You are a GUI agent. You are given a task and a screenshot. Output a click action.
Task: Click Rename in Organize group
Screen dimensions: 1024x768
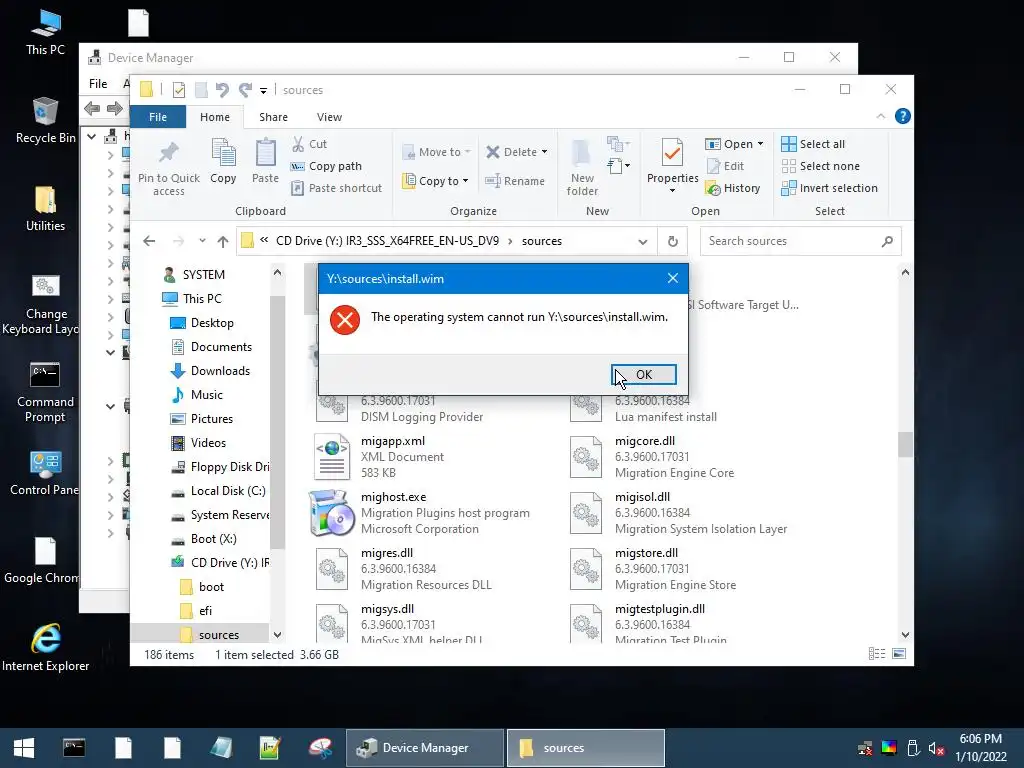pos(515,181)
